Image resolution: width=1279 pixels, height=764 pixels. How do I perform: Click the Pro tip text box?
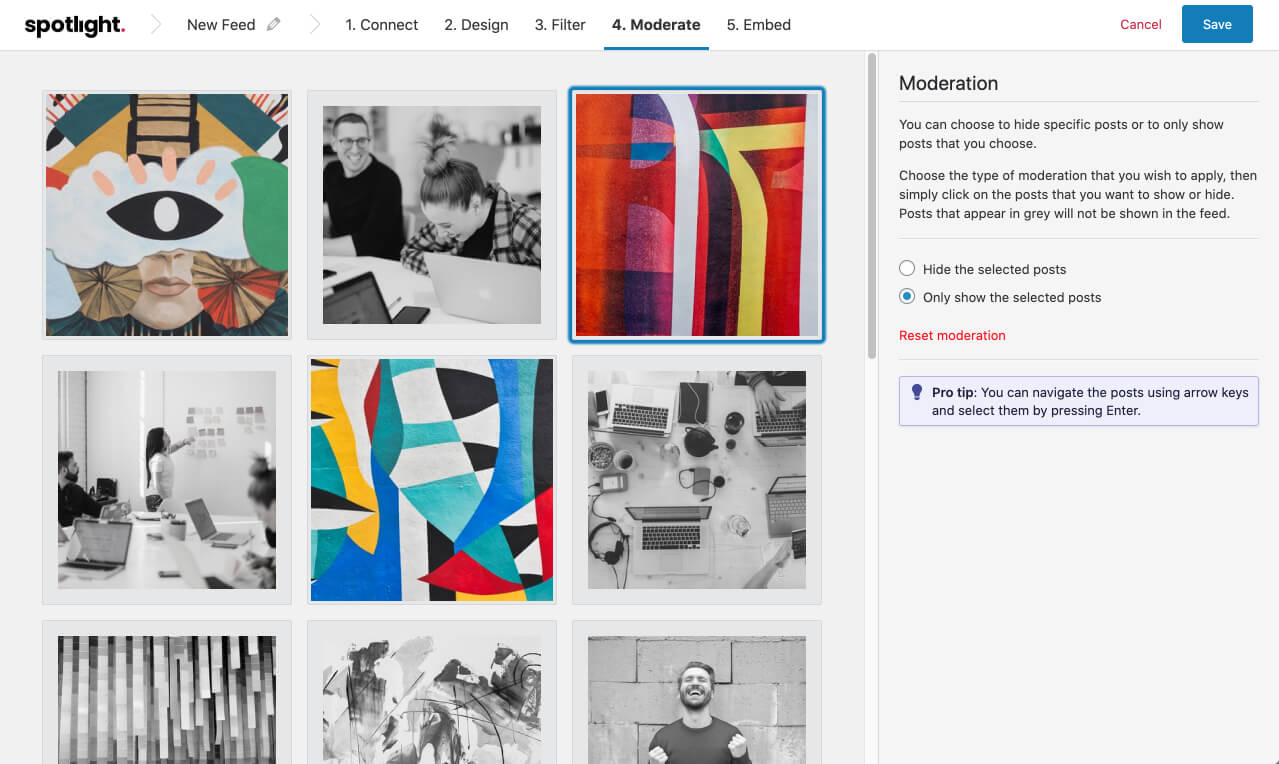tap(1078, 401)
